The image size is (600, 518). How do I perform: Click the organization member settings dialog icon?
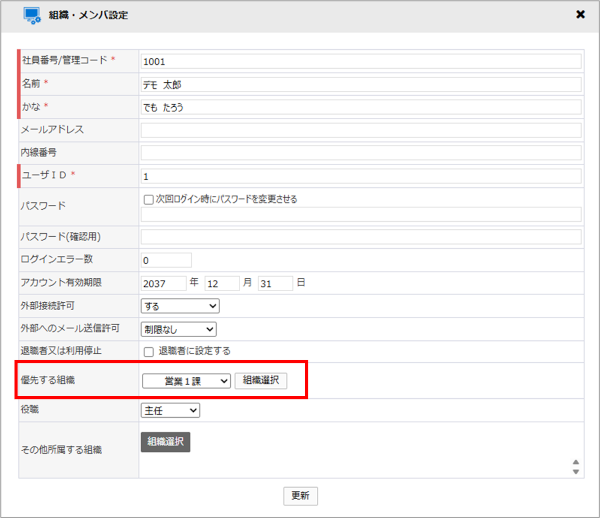click(x=32, y=16)
